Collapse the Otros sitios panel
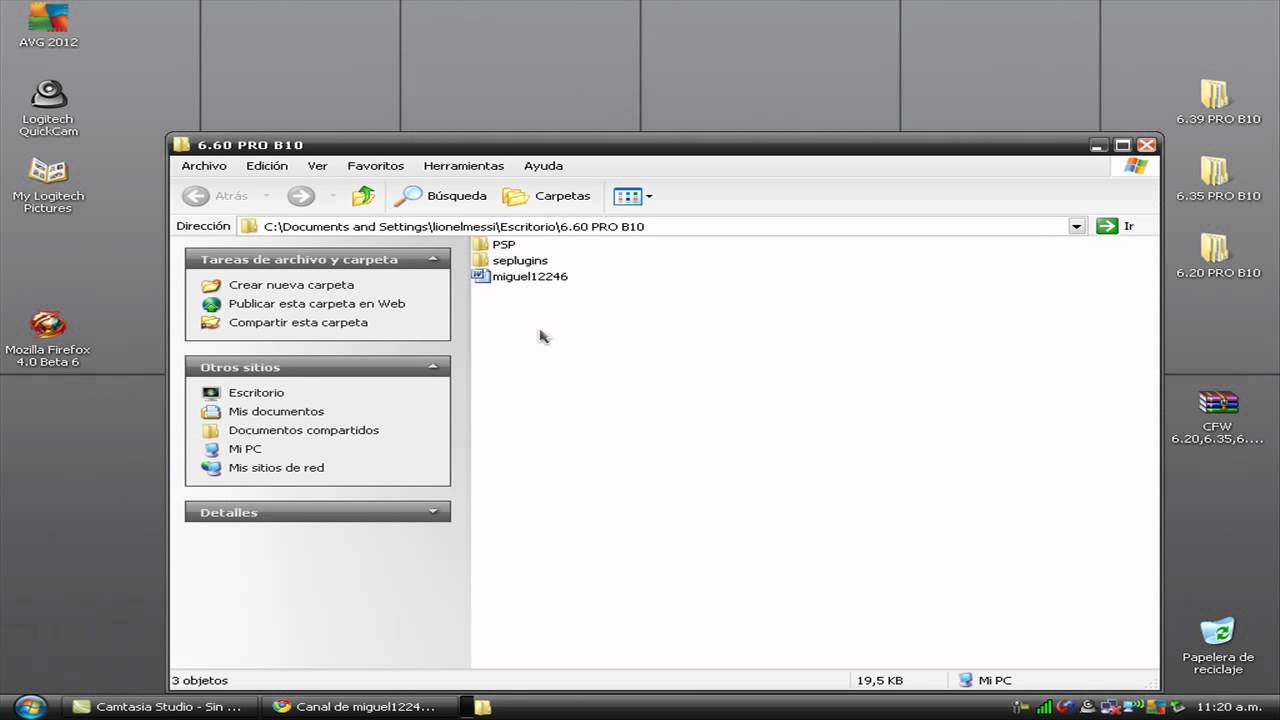 pos(433,367)
